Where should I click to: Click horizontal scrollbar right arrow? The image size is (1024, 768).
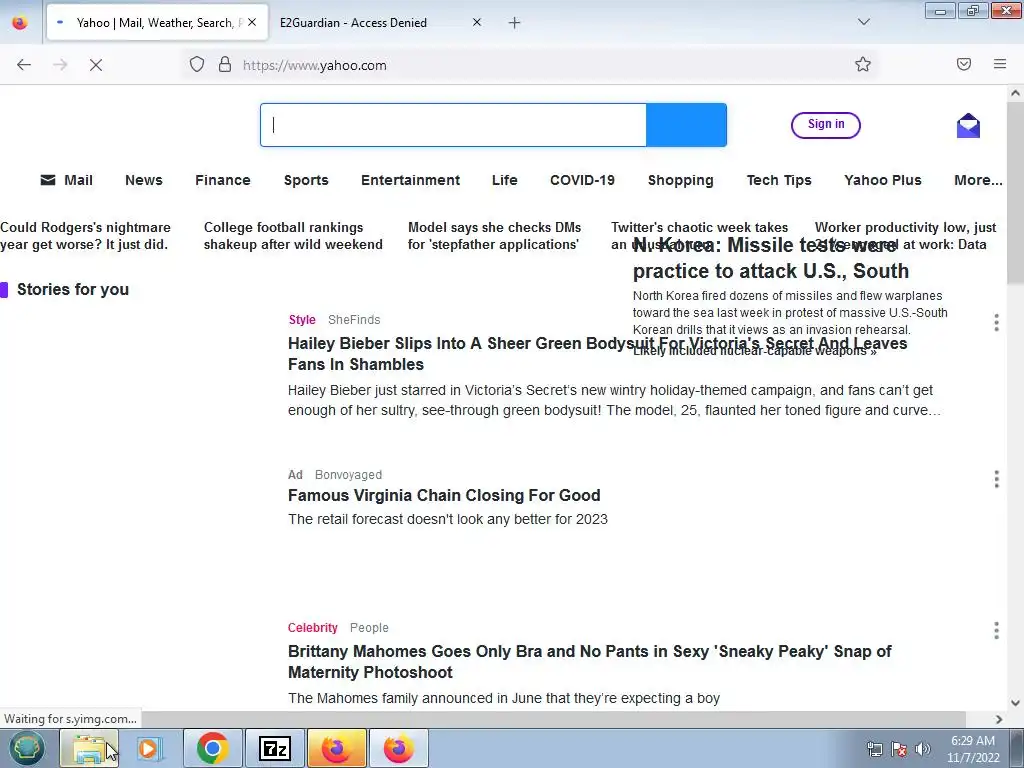click(999, 719)
